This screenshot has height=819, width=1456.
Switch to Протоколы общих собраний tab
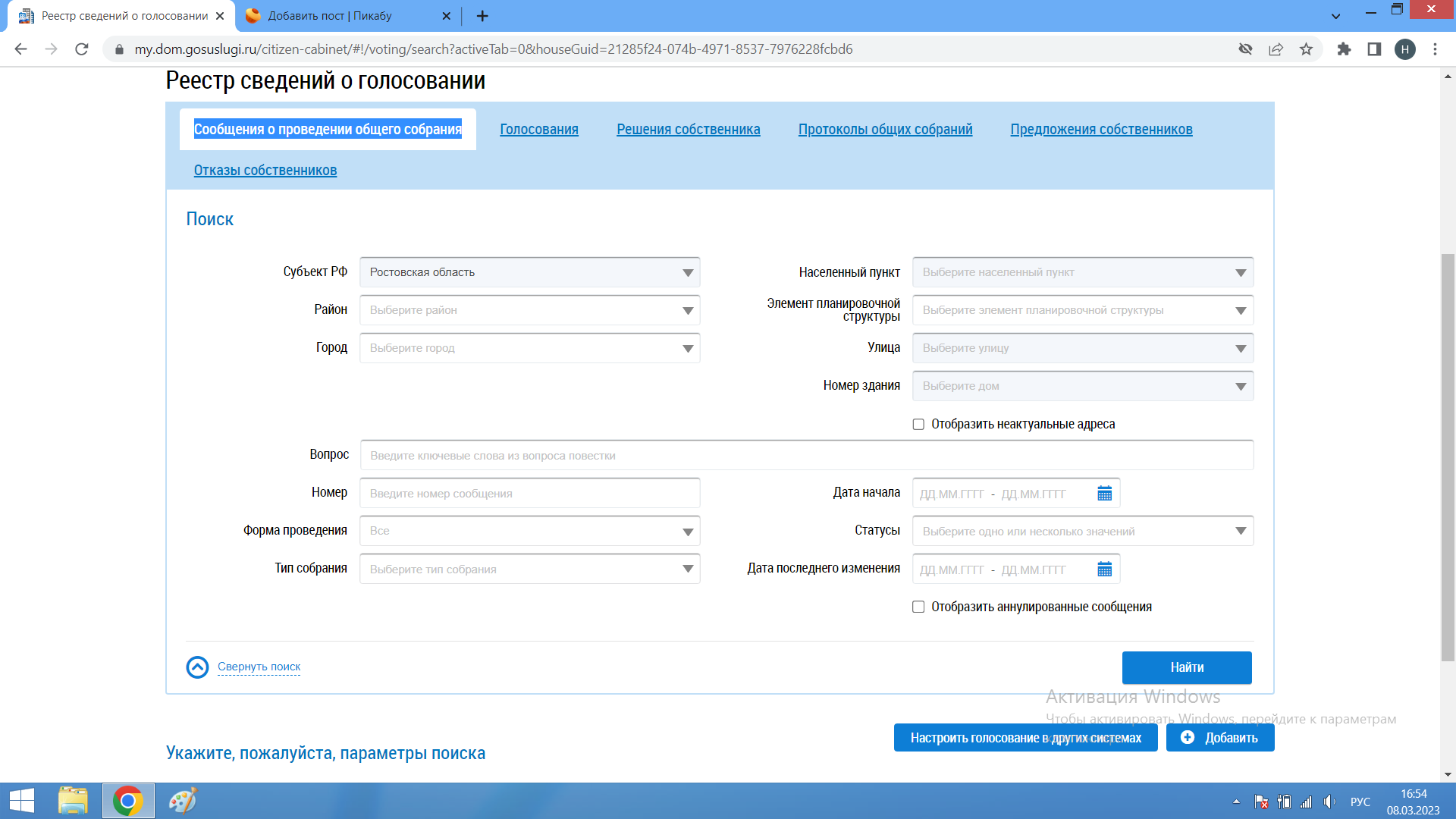click(x=885, y=130)
